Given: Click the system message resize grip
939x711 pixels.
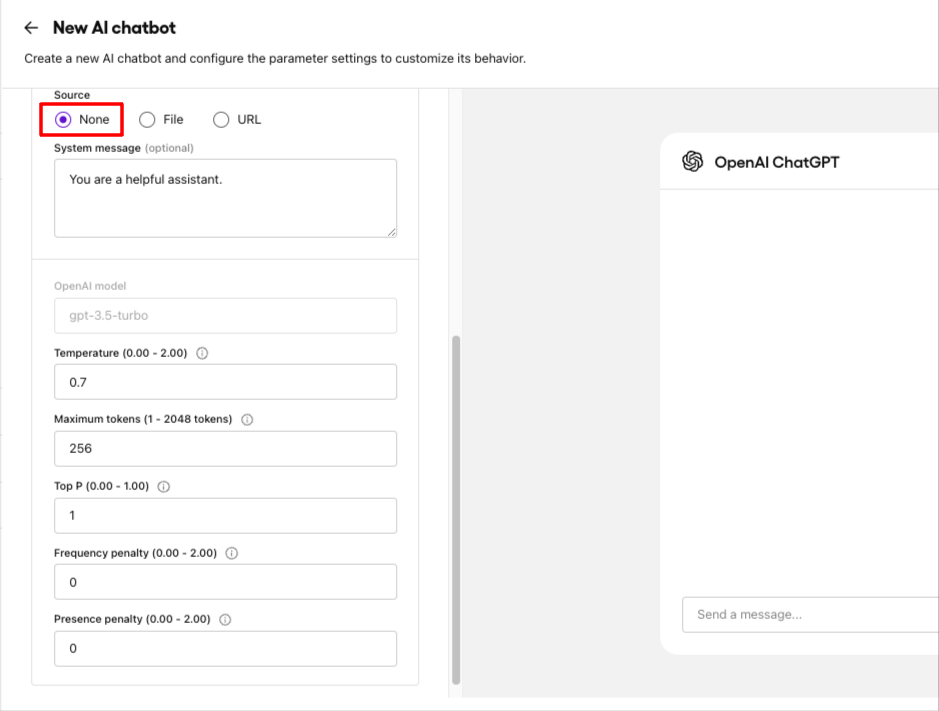Looking at the screenshot, I should [x=391, y=231].
